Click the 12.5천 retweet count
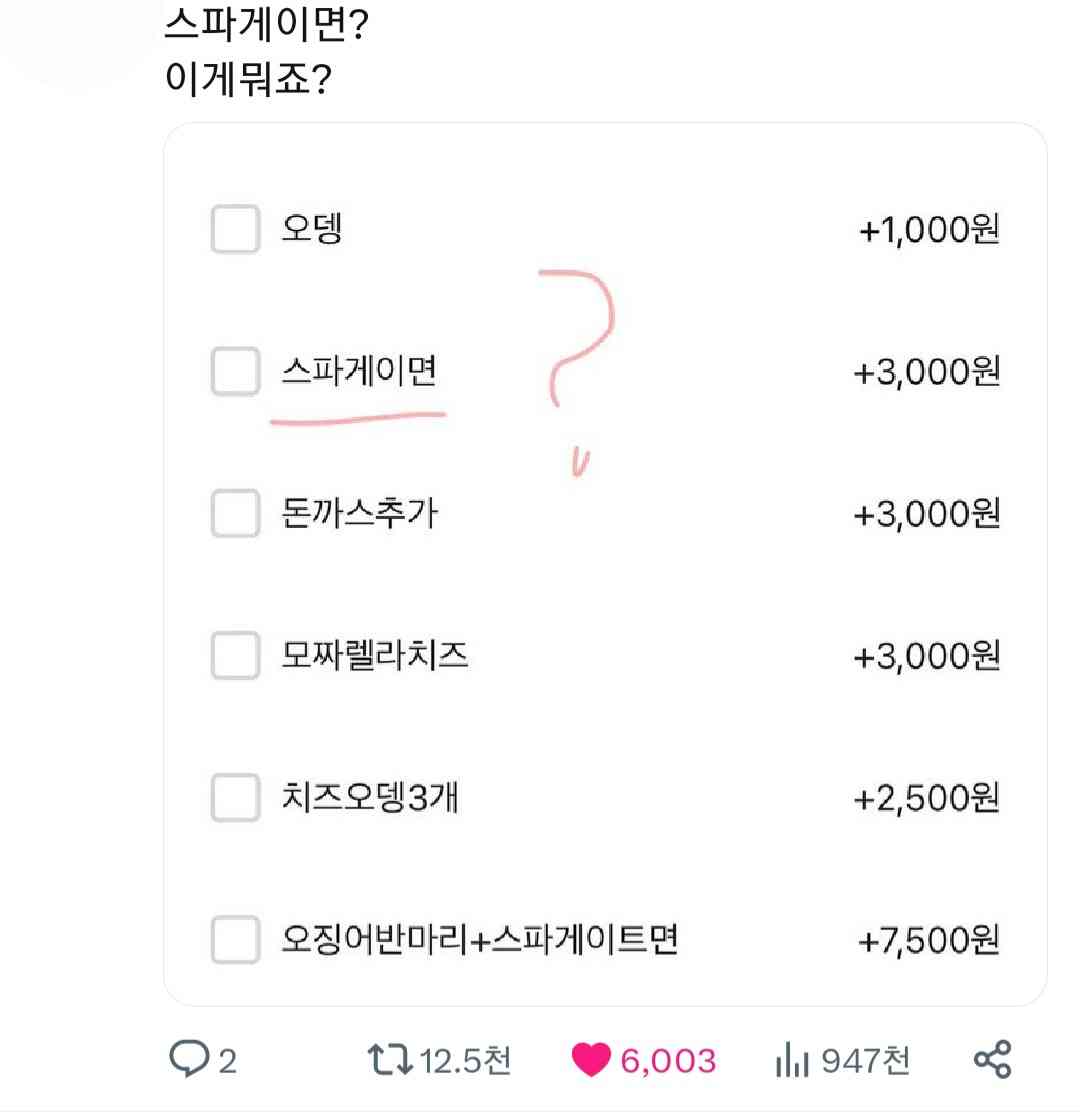The width and height of the screenshot is (1080, 1112). pos(465,1061)
